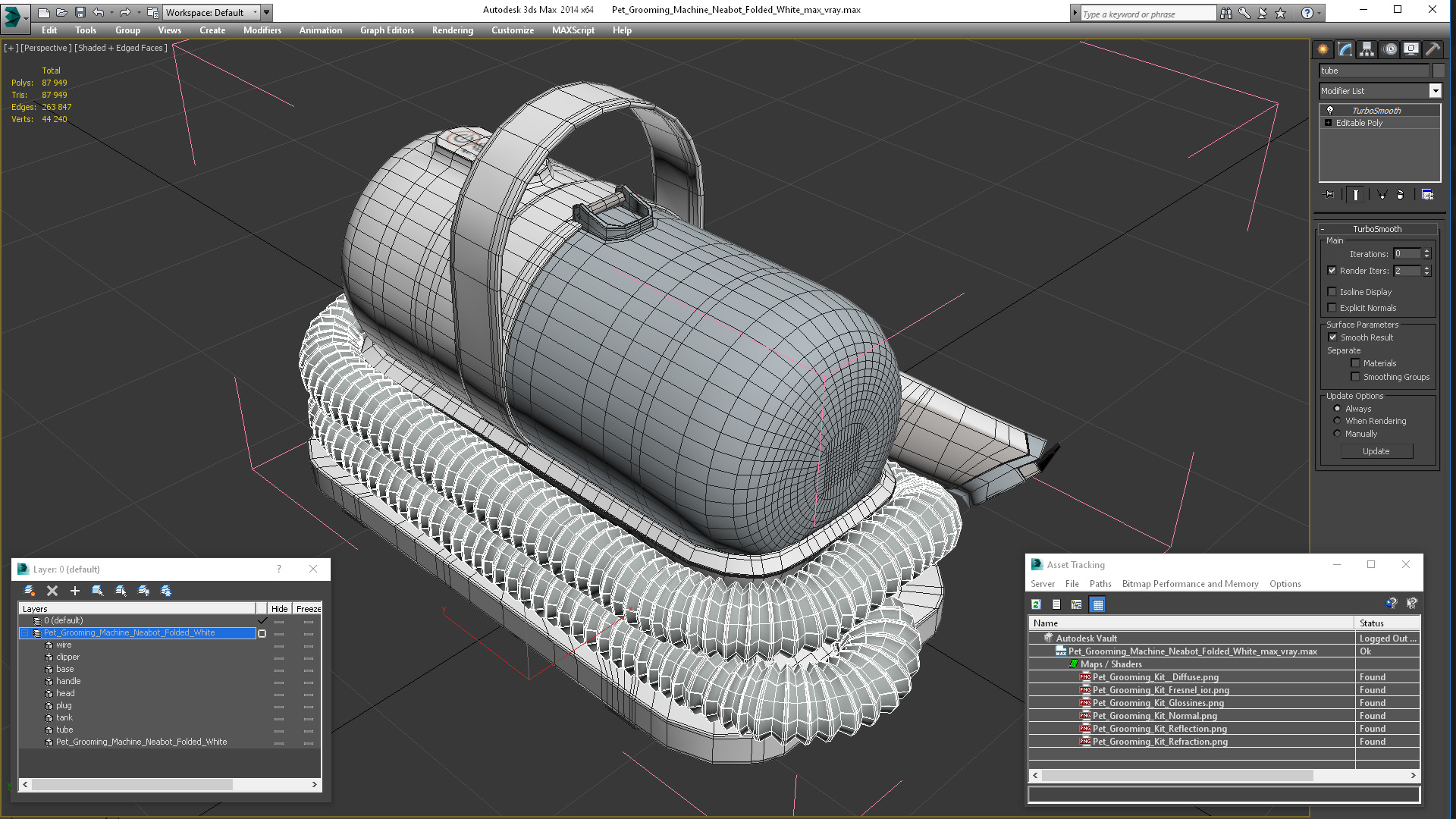The width and height of the screenshot is (1456, 819).
Task: Click the Project Folder icon
Action: click(153, 13)
